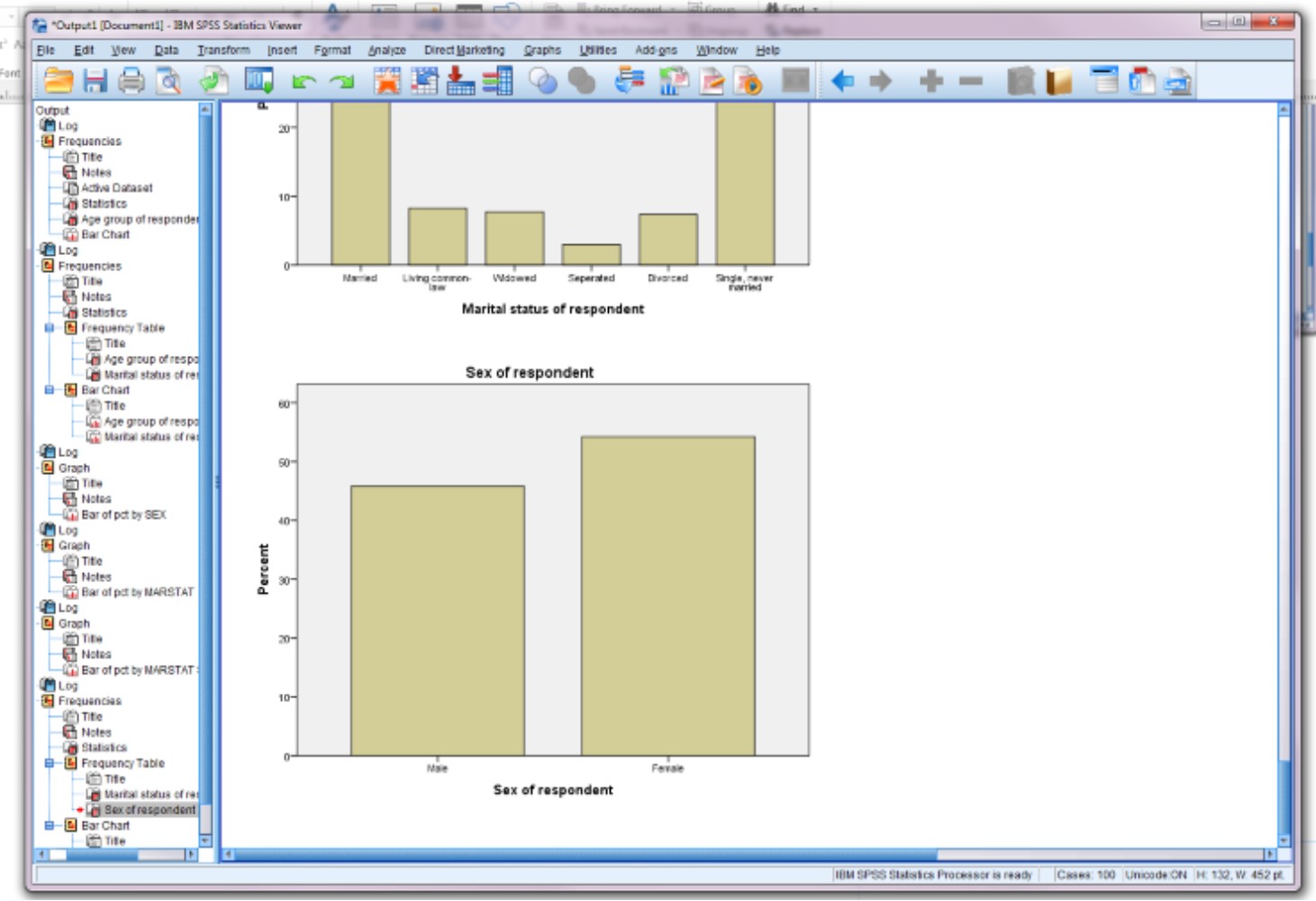1316x901 pixels.
Task: Collapse the last Bar Chart node in outline
Action: tap(50, 825)
